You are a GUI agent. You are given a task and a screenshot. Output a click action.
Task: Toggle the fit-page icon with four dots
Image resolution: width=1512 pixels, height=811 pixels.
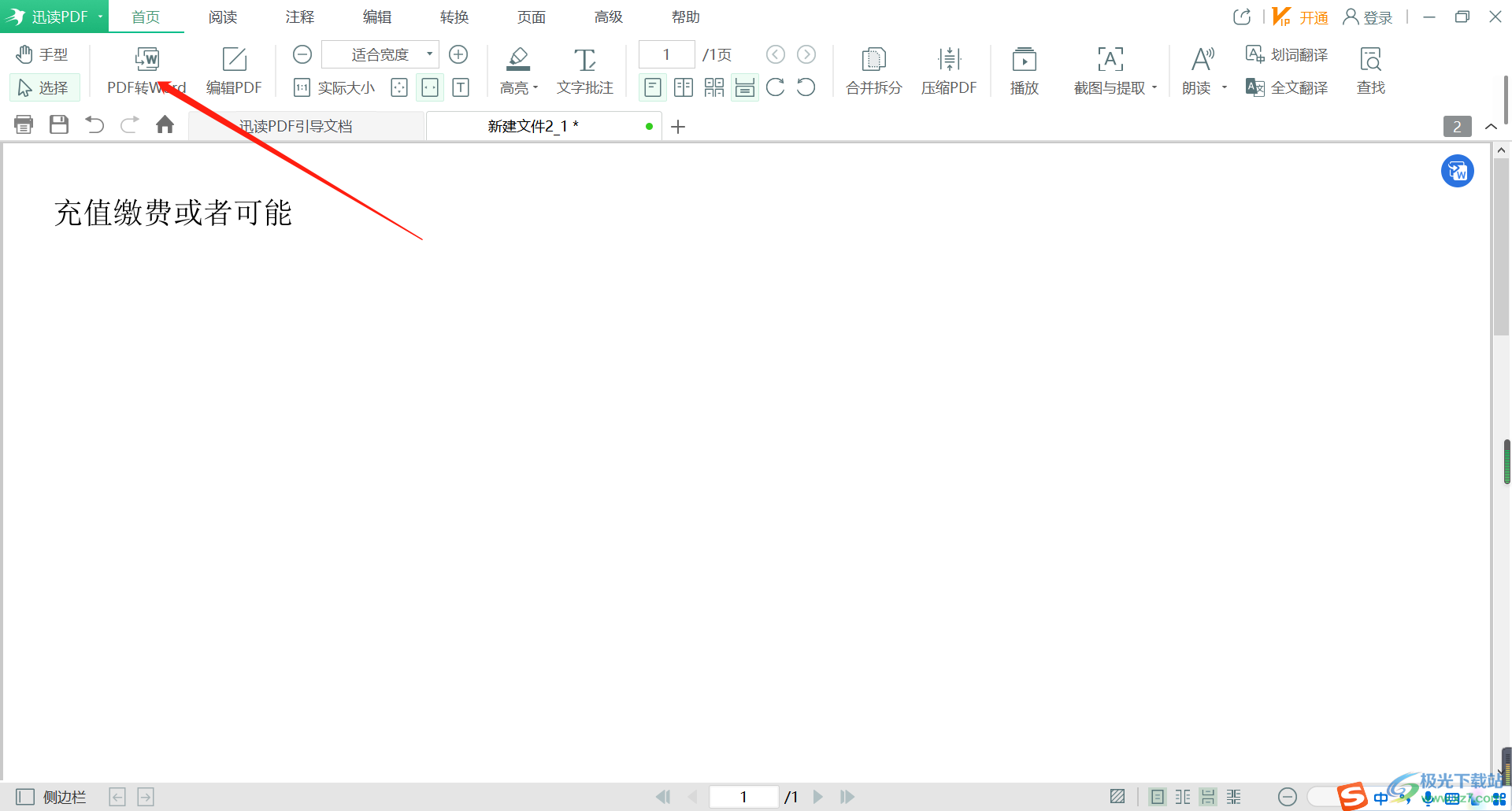point(399,87)
